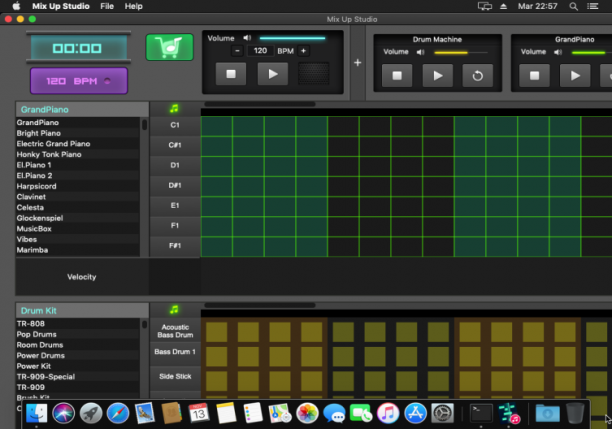Click the E1 note key
Screen dimensions: 612x429
click(x=175, y=205)
